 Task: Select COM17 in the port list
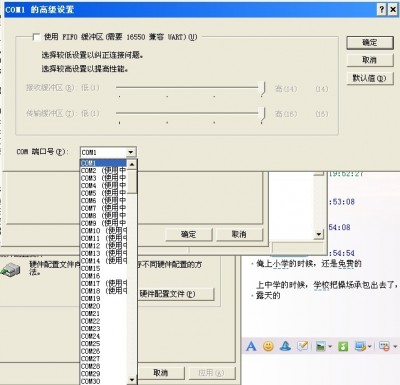pyautogui.click(x=104, y=283)
